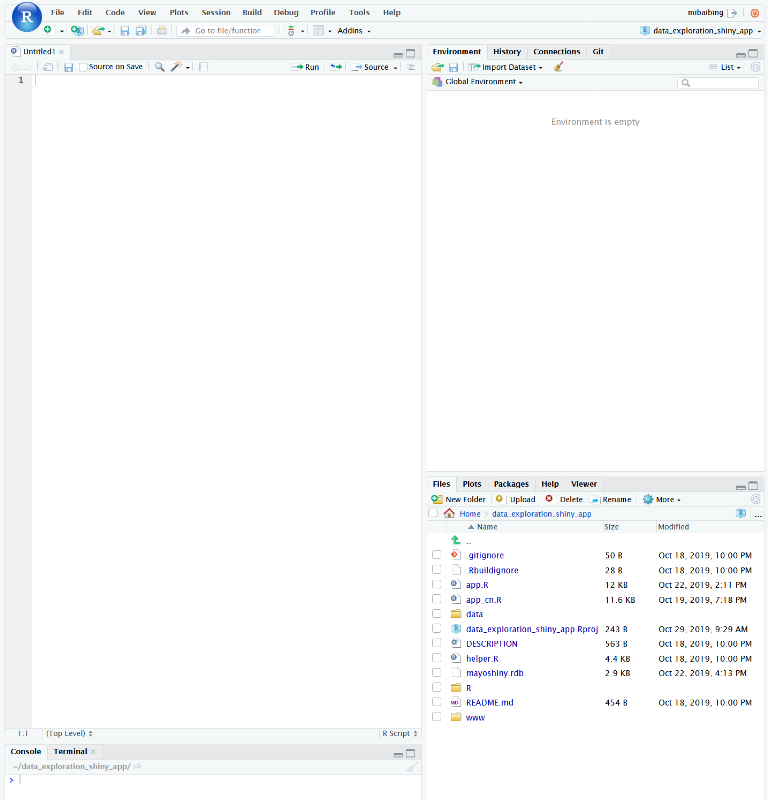
Task: Click the find/replace magnifier icon in the editor
Action: (159, 67)
